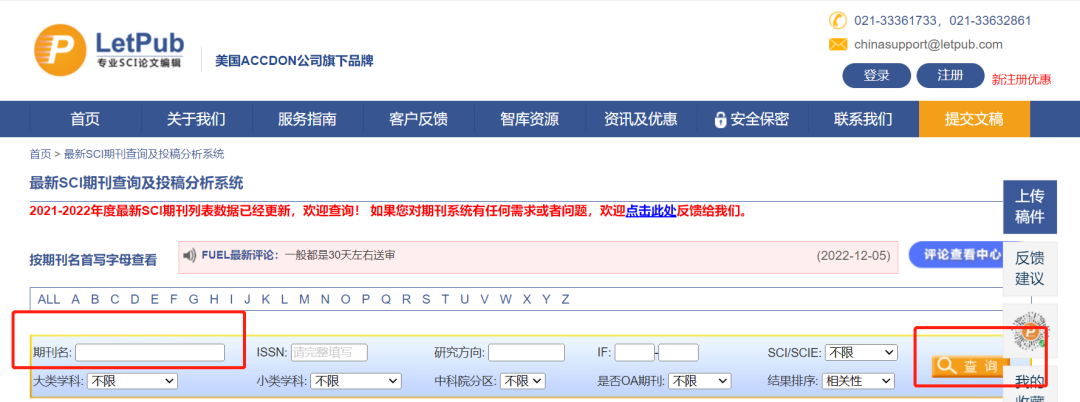Click the 研究方向 input field
Image resolution: width=1080 pixels, height=402 pixels.
(526, 352)
